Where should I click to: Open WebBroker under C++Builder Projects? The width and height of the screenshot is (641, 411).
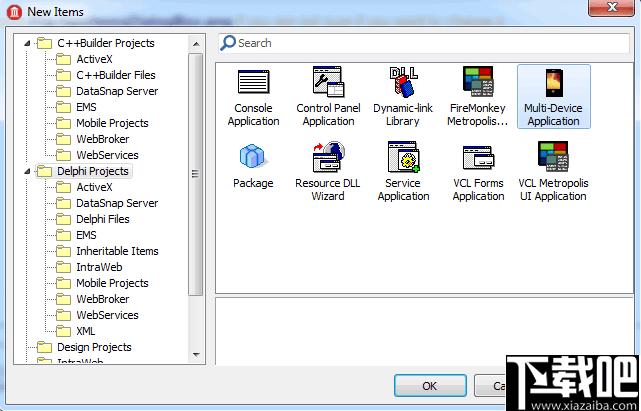93,139
